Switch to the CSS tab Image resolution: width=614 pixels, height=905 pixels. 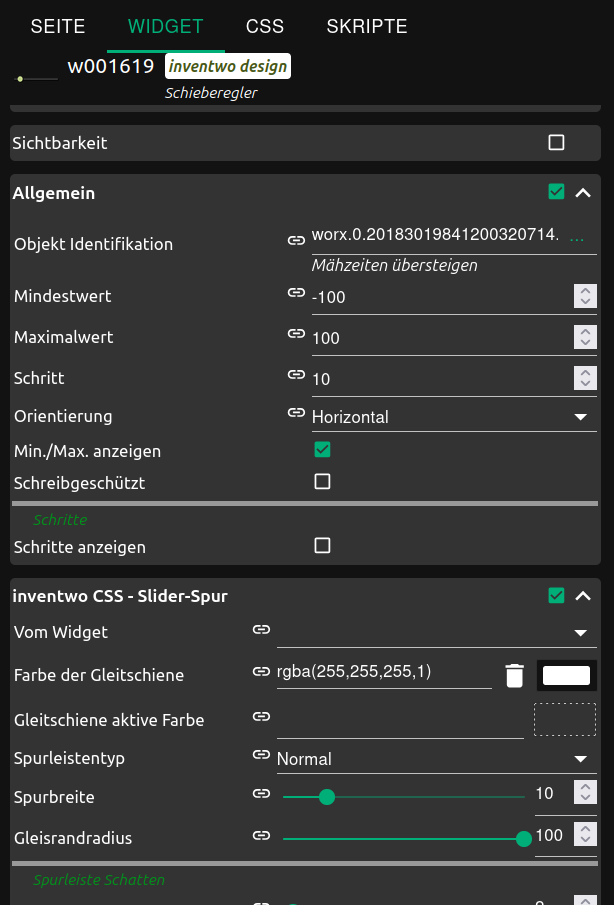[265, 27]
